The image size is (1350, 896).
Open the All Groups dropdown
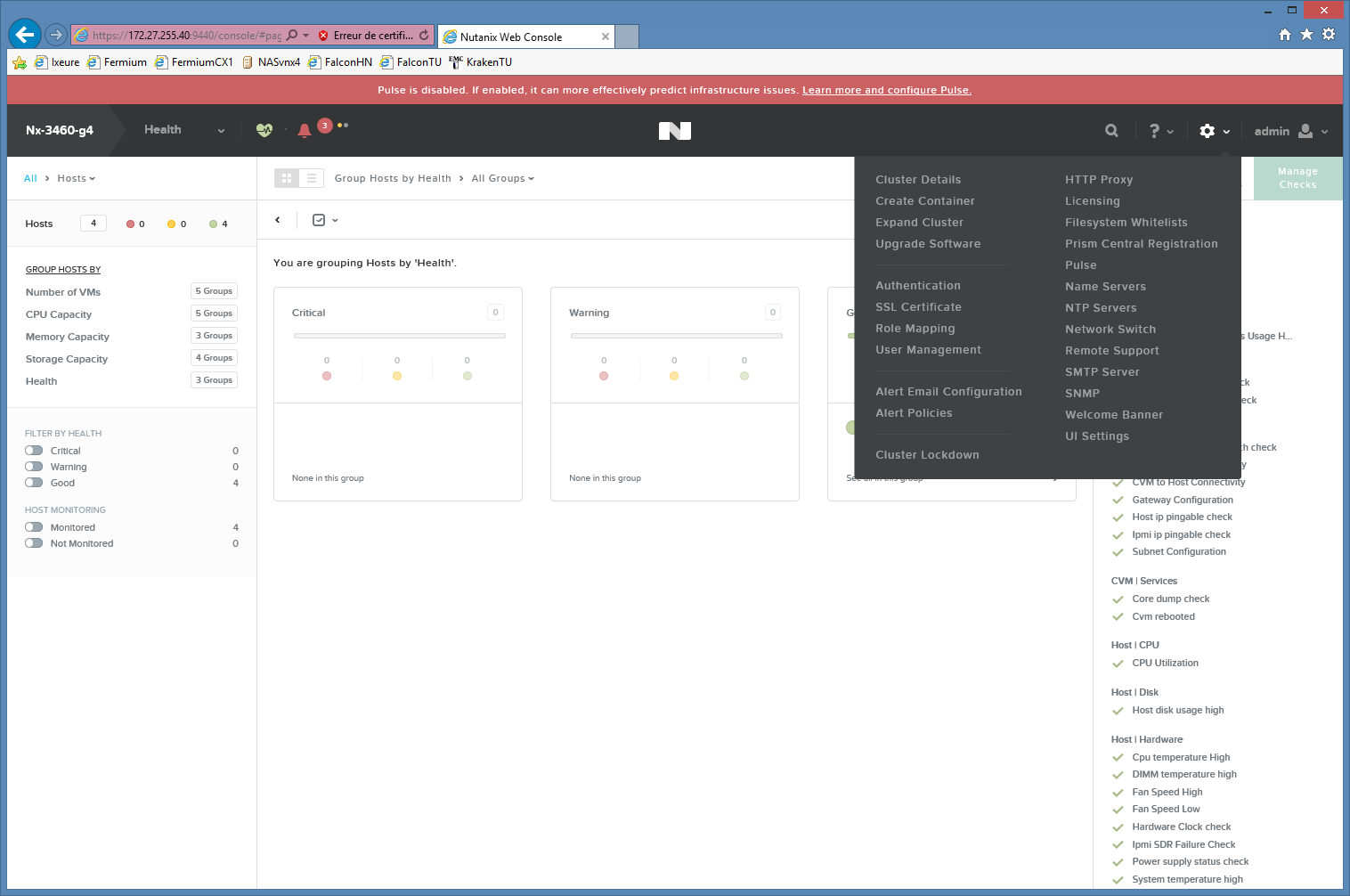(502, 178)
